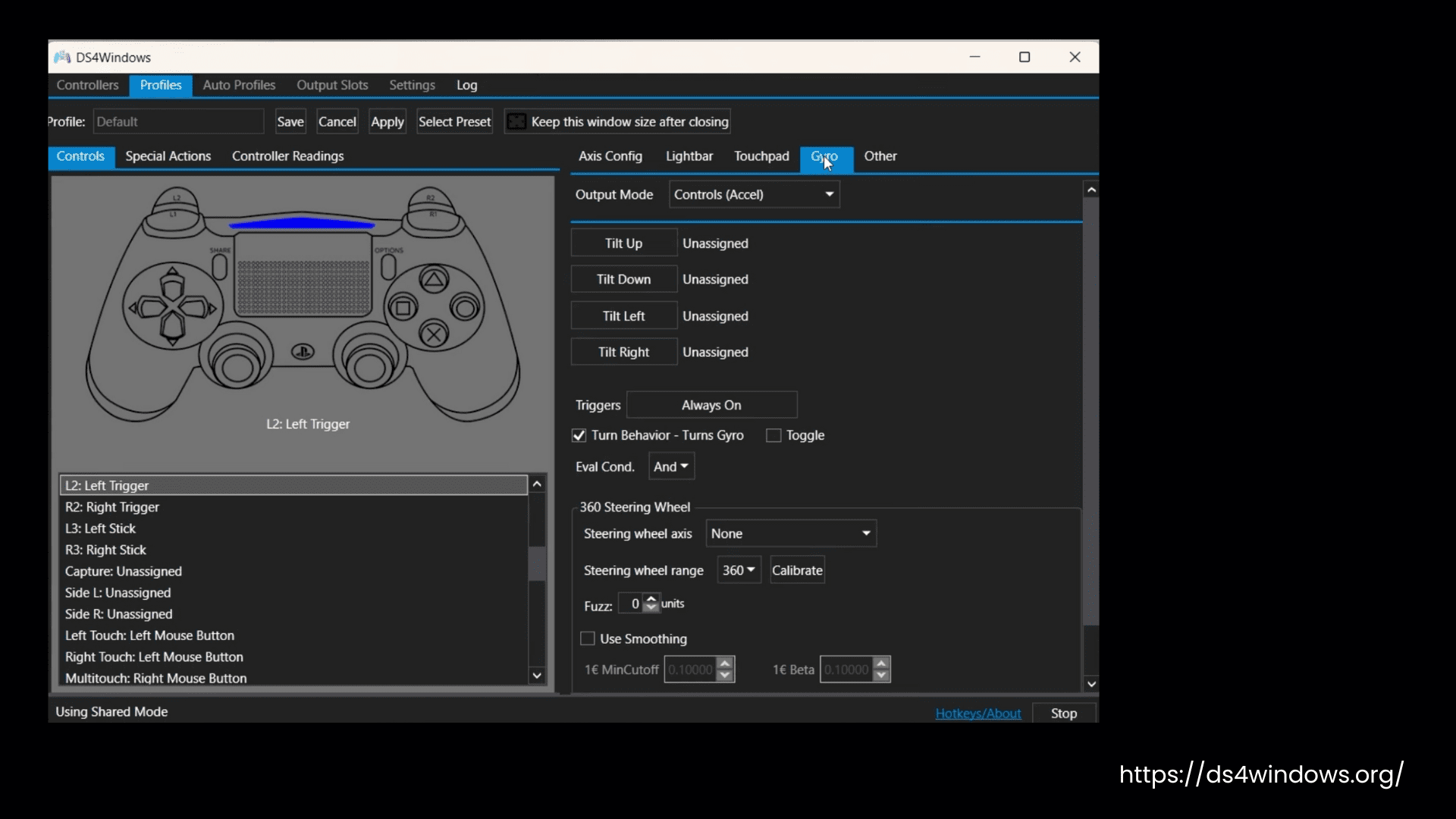1456x819 pixels.
Task: Select the right analog stick on diagram
Action: click(369, 367)
